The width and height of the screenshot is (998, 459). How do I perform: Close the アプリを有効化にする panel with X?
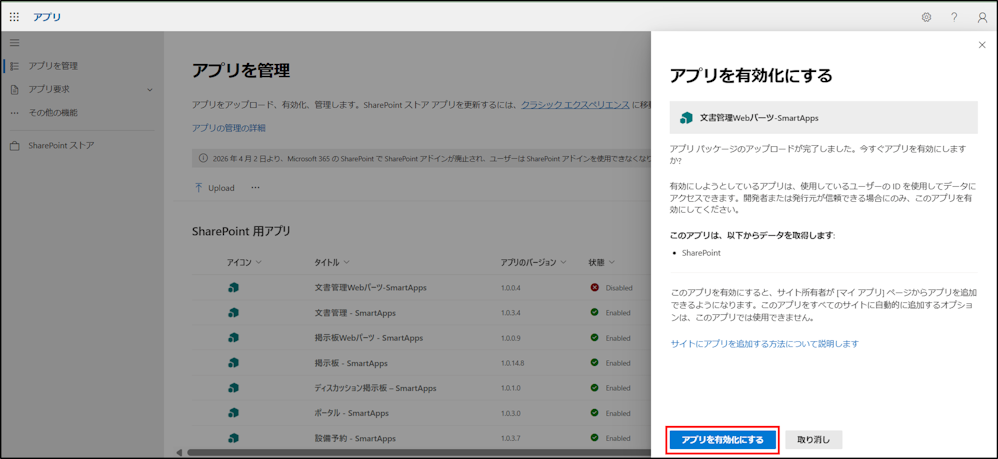pyautogui.click(x=981, y=45)
